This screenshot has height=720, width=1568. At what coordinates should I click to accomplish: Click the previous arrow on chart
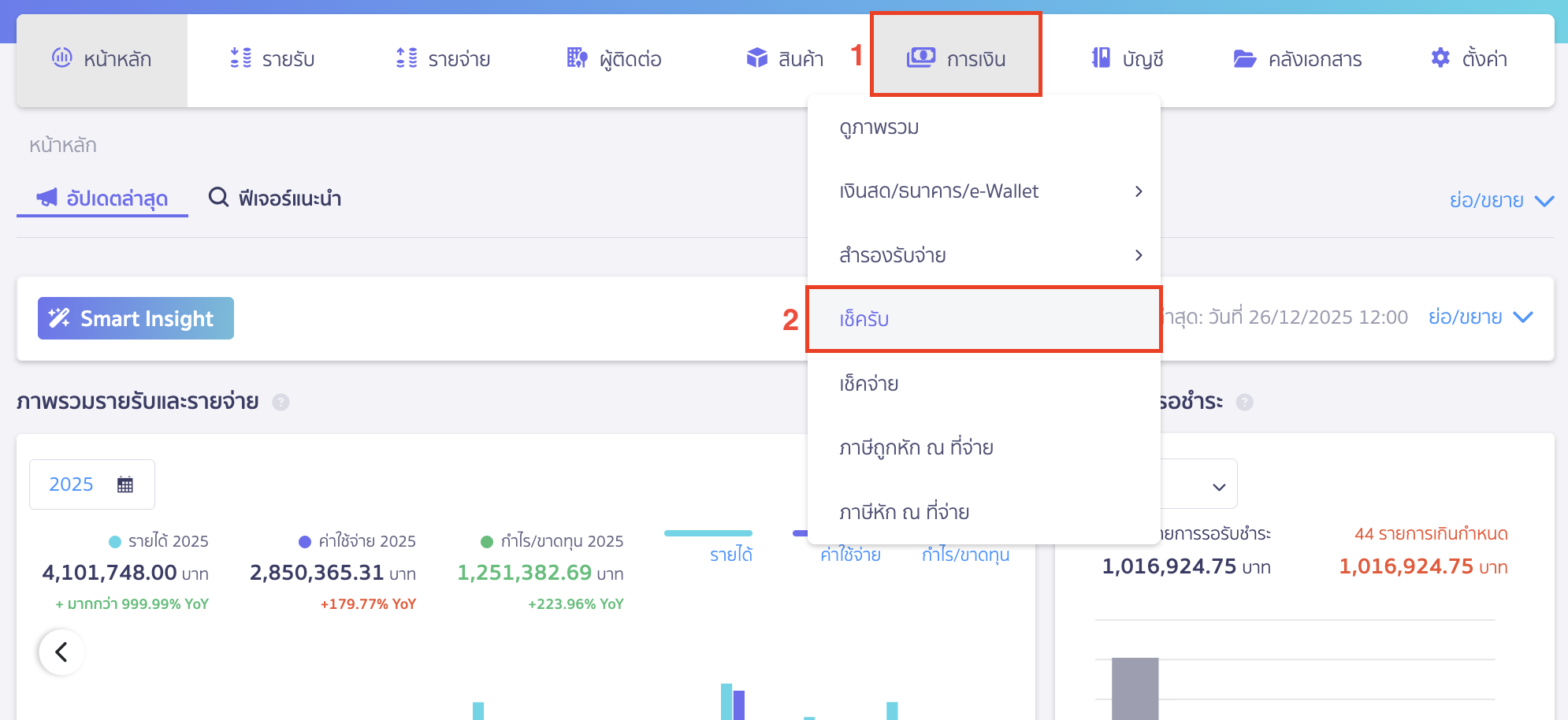coord(61,652)
